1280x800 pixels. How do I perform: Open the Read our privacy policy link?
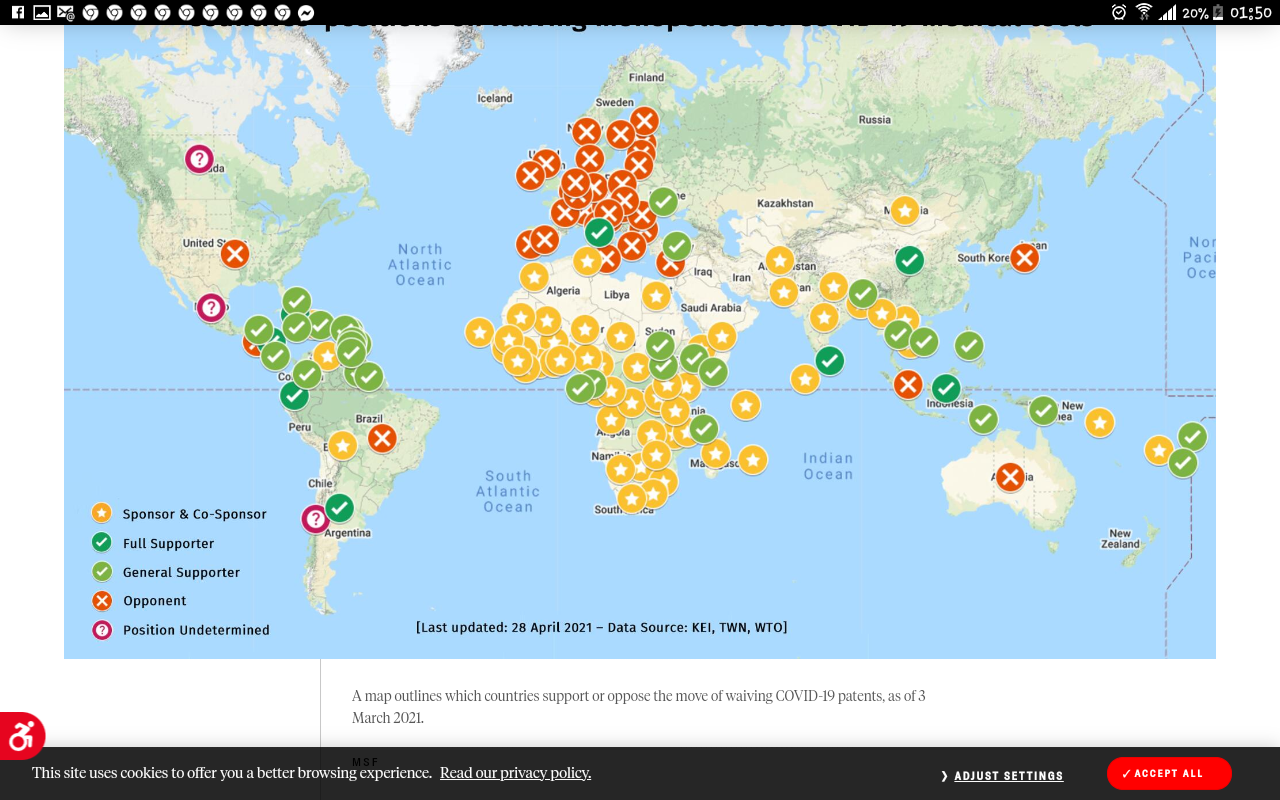click(515, 773)
